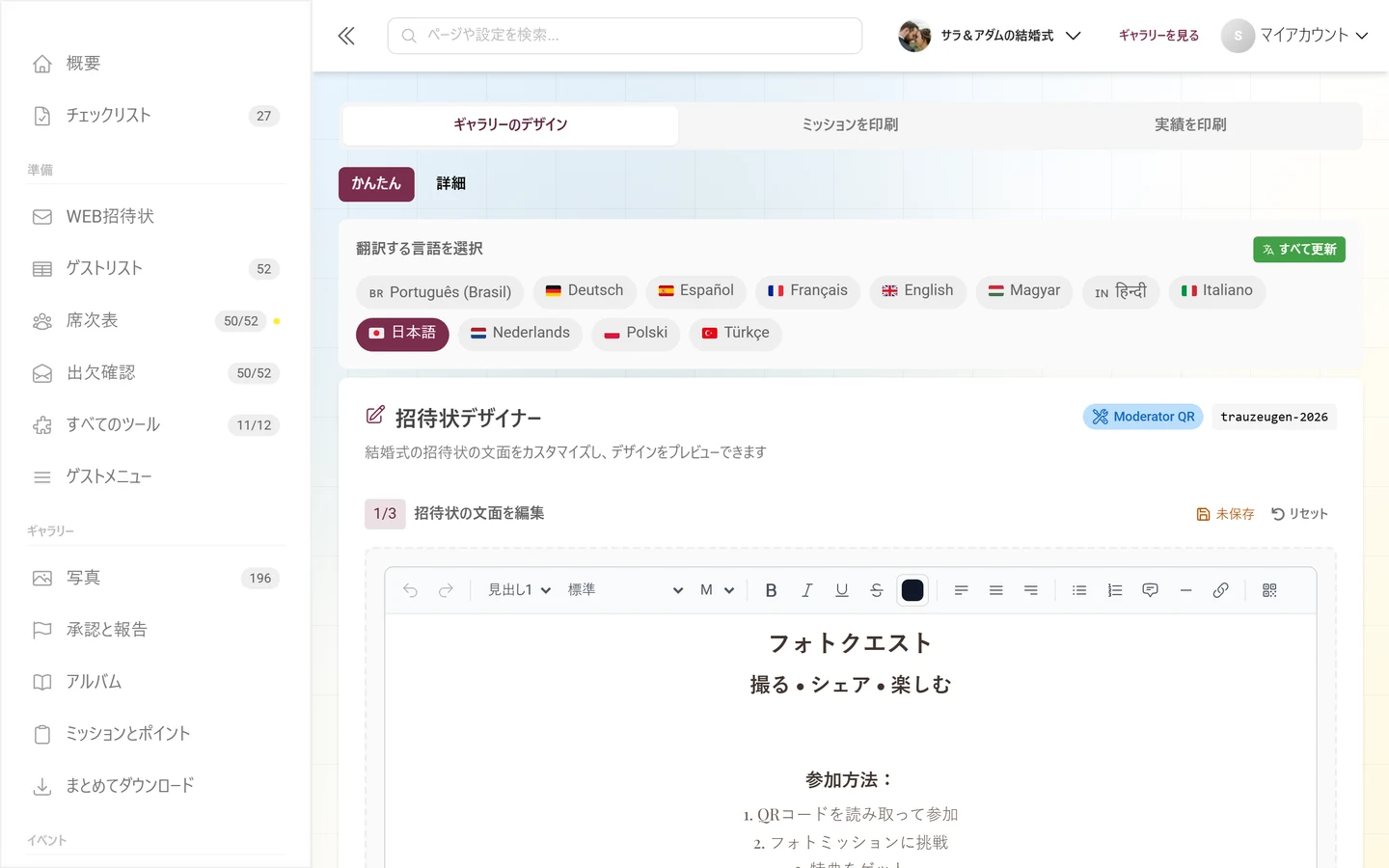Insert a QR code
Screen dimensions: 1389x868
[x=1269, y=590]
